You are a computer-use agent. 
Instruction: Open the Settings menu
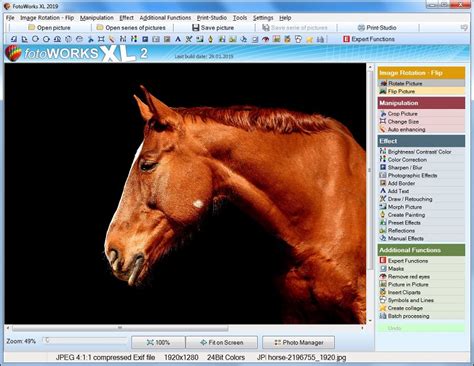(x=263, y=18)
